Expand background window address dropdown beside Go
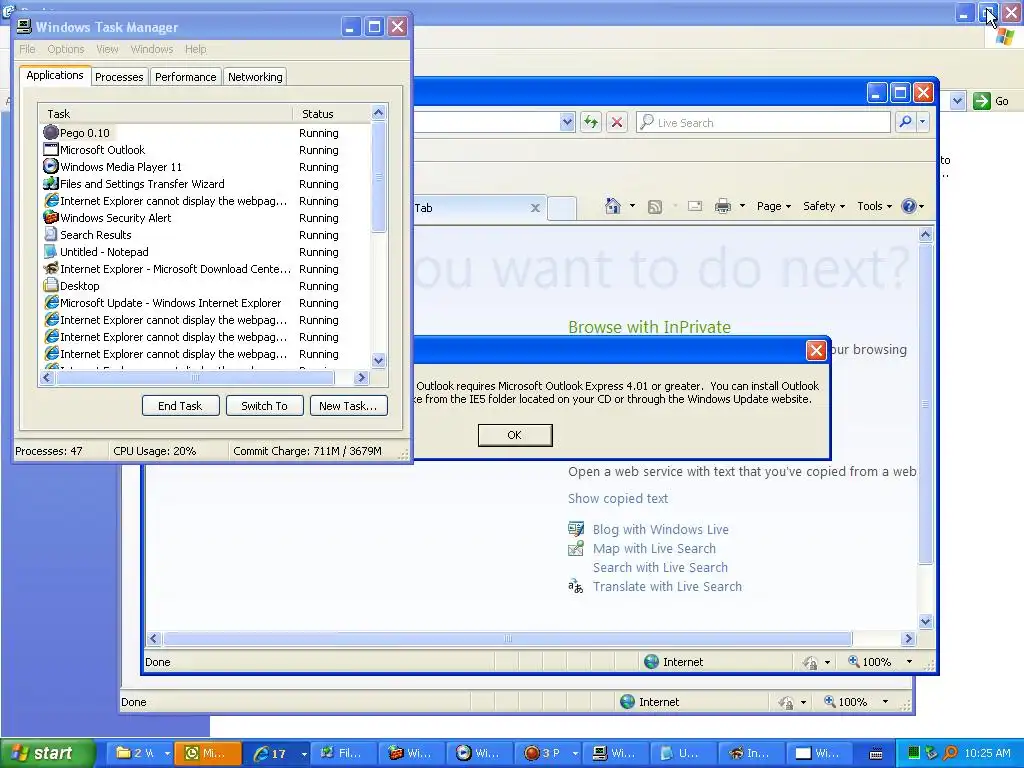Screen dimensions: 1024x768 click(957, 101)
